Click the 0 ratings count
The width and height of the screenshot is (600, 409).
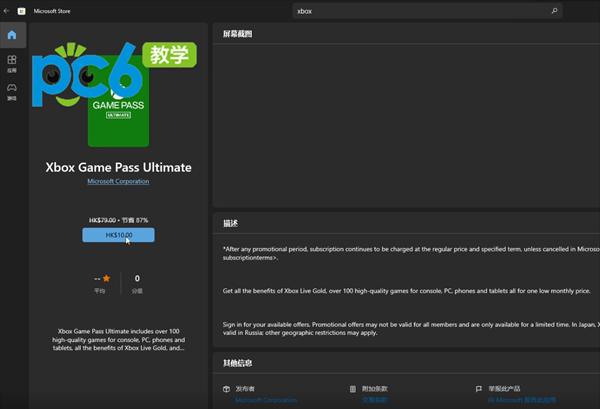(137, 278)
